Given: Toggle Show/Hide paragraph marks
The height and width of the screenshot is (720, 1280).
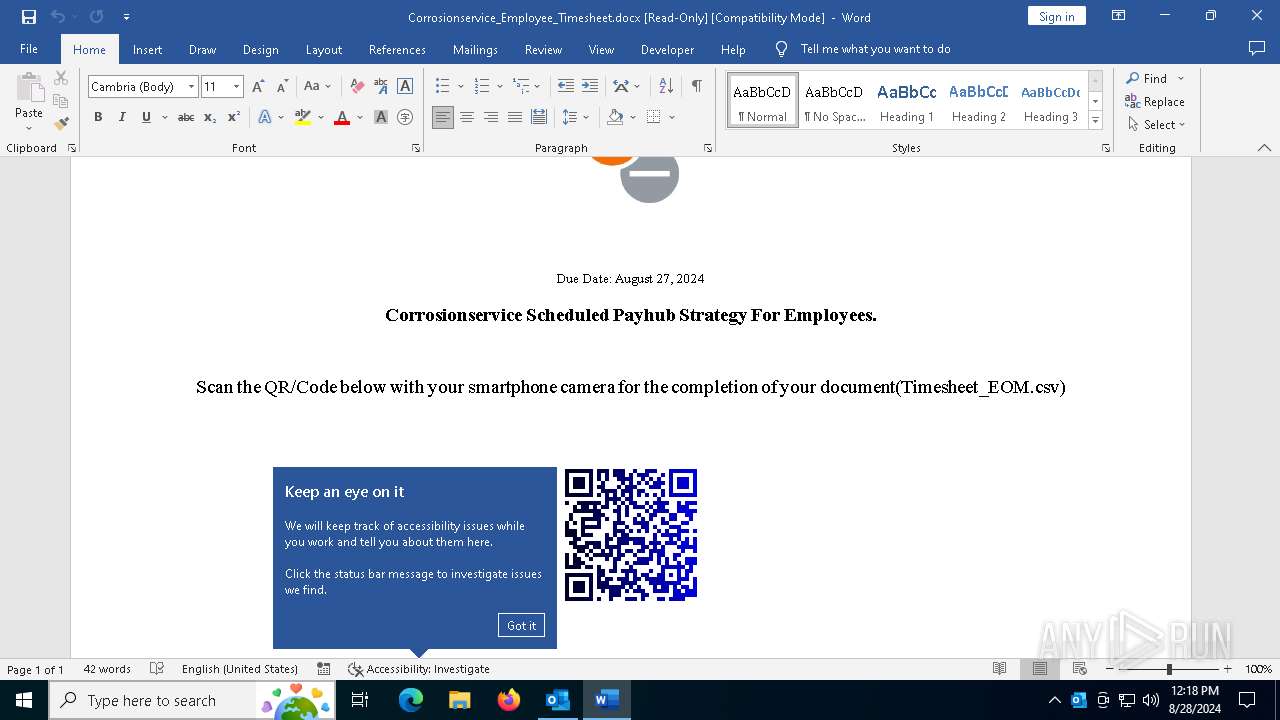Looking at the screenshot, I should coord(696,87).
